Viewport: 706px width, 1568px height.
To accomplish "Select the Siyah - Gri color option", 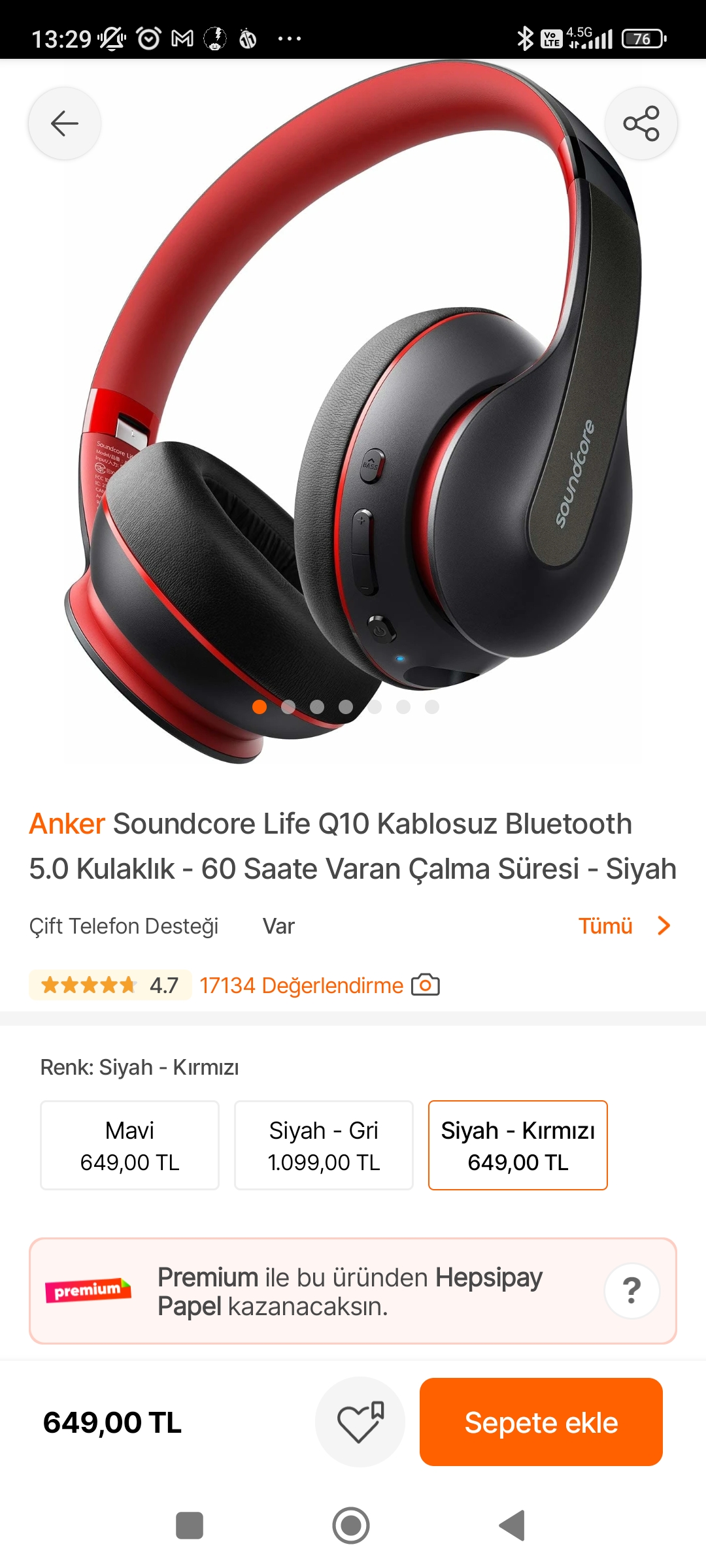I will (324, 1145).
